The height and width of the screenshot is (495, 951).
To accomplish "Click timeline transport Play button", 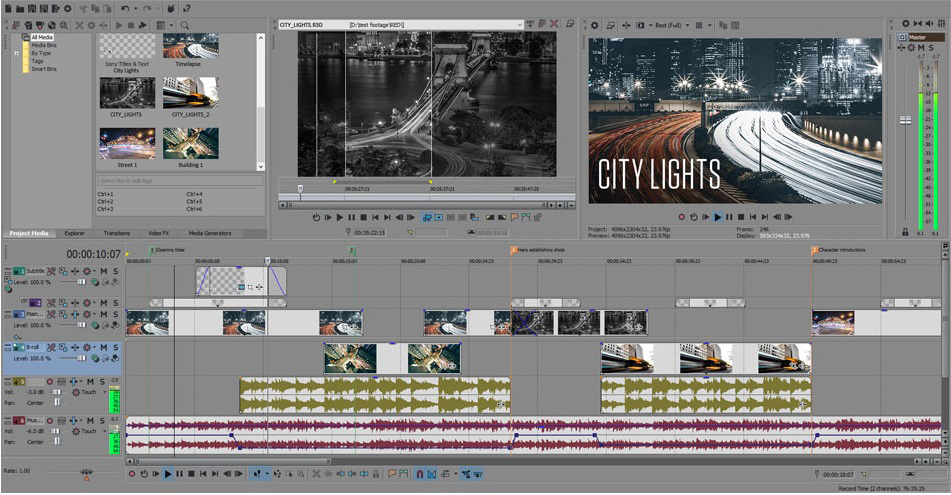I will [x=168, y=474].
